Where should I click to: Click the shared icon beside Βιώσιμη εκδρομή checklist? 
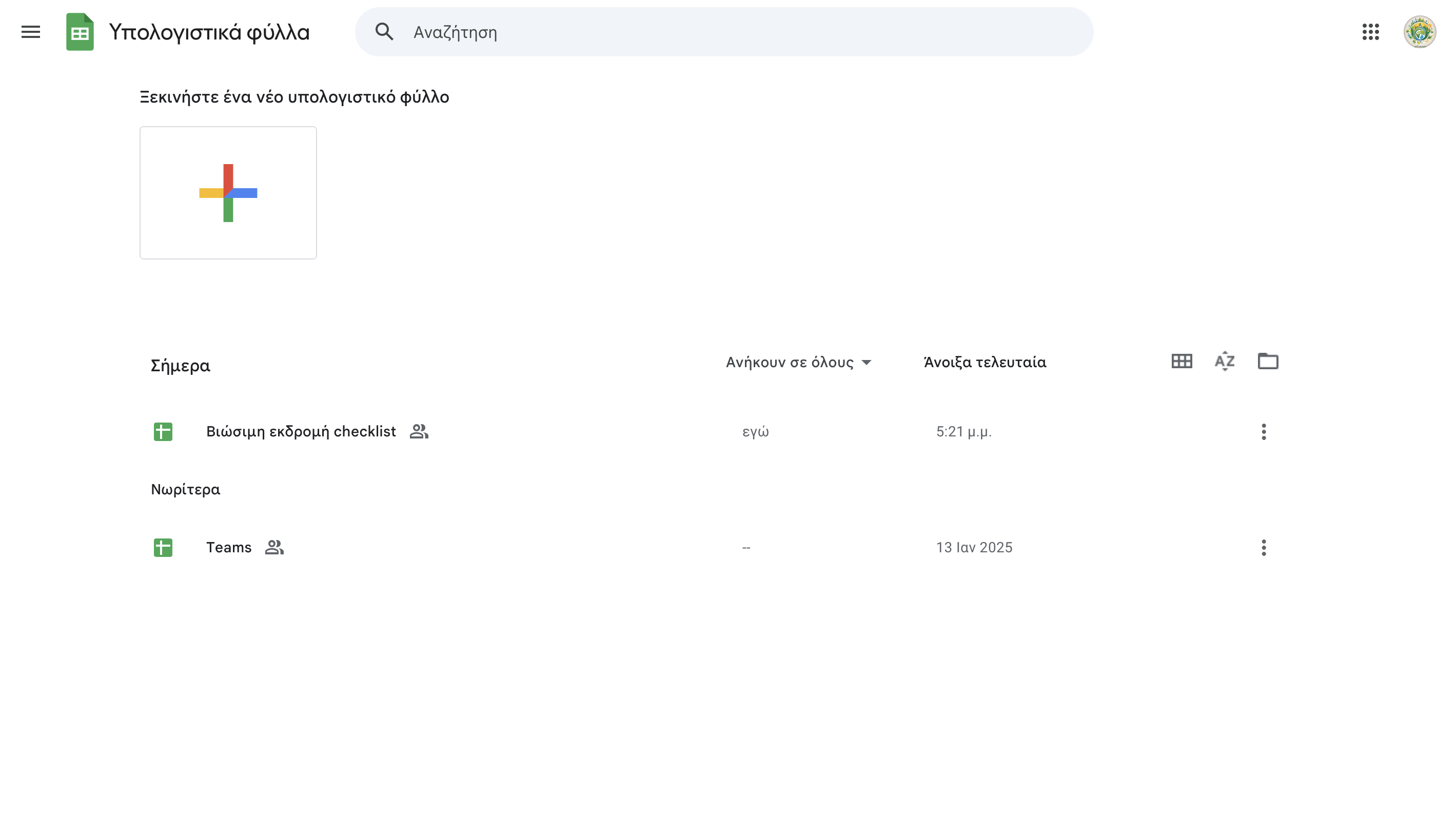(x=419, y=431)
